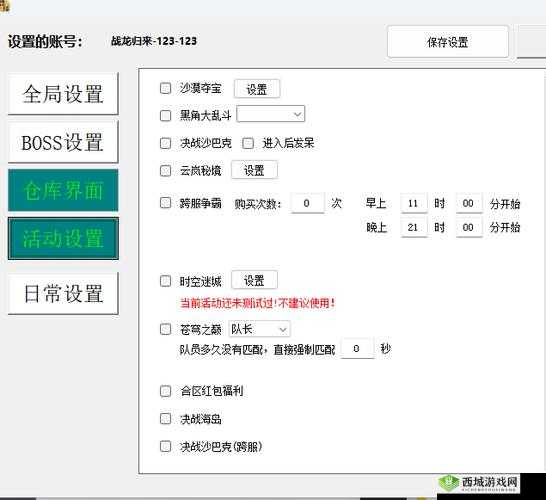Focus the 购买次数 input field

tap(308, 203)
